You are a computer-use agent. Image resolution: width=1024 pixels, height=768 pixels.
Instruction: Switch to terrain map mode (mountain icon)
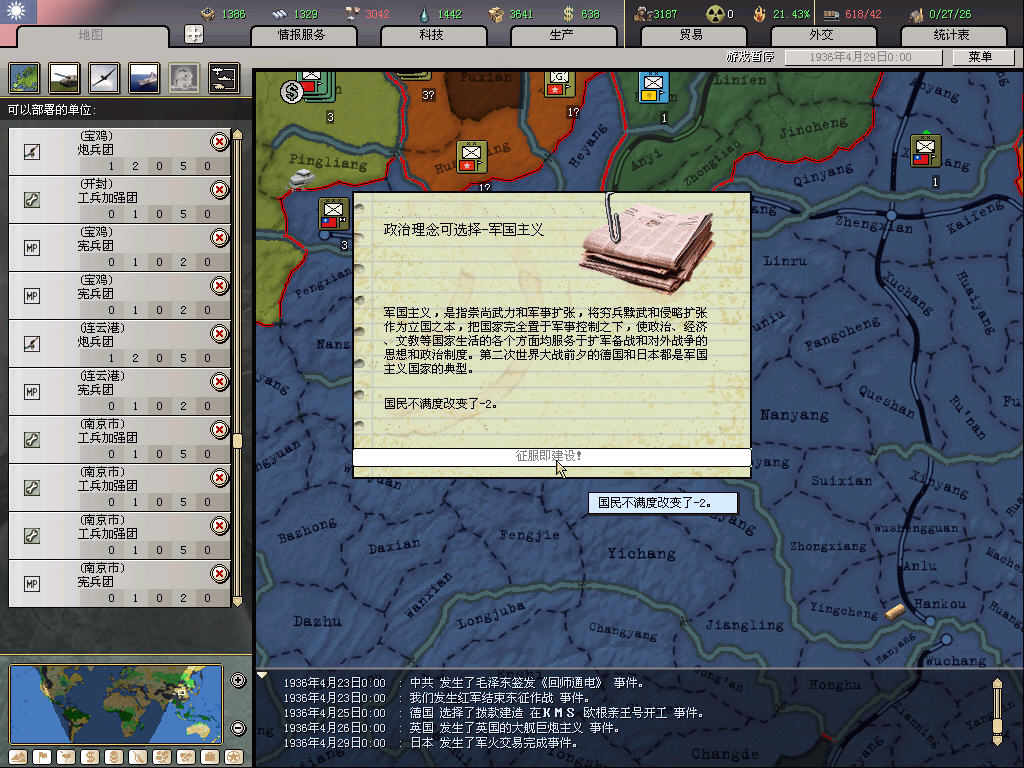tap(18, 757)
